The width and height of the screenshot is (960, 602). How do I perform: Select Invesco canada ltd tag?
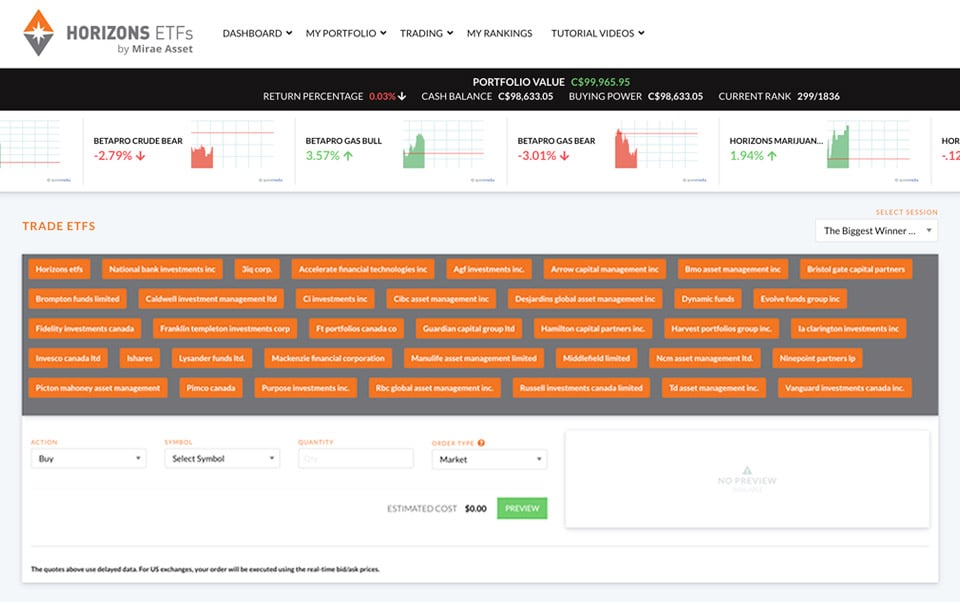(68, 358)
